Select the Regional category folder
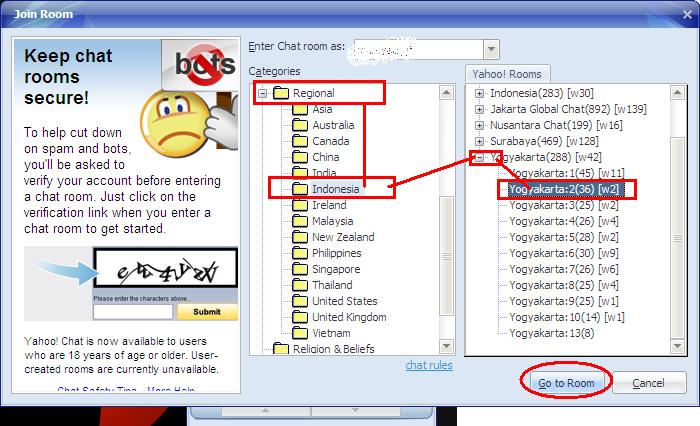This screenshot has height=426, width=700. (314, 93)
